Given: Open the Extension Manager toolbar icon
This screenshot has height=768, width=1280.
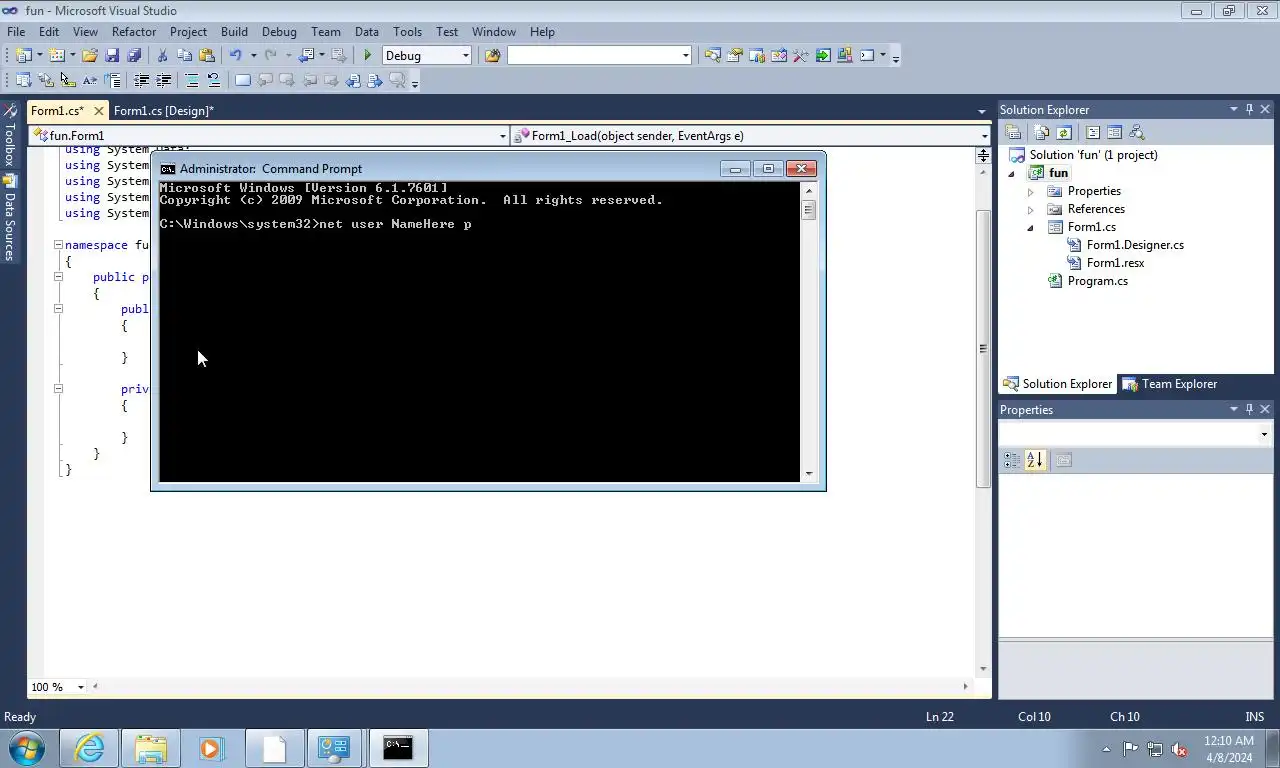Looking at the screenshot, I should pos(844,56).
